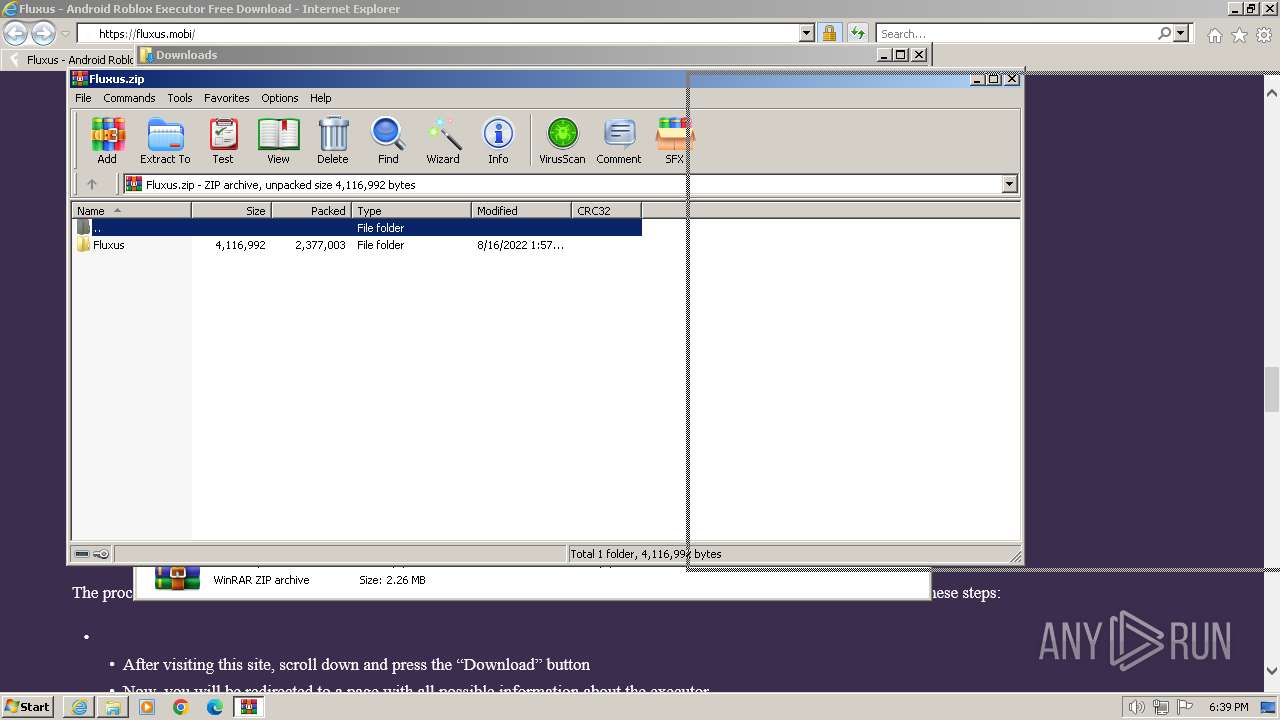Viewport: 1280px width, 720px height.
Task: Click the IE Home icon
Action: coord(1214,35)
